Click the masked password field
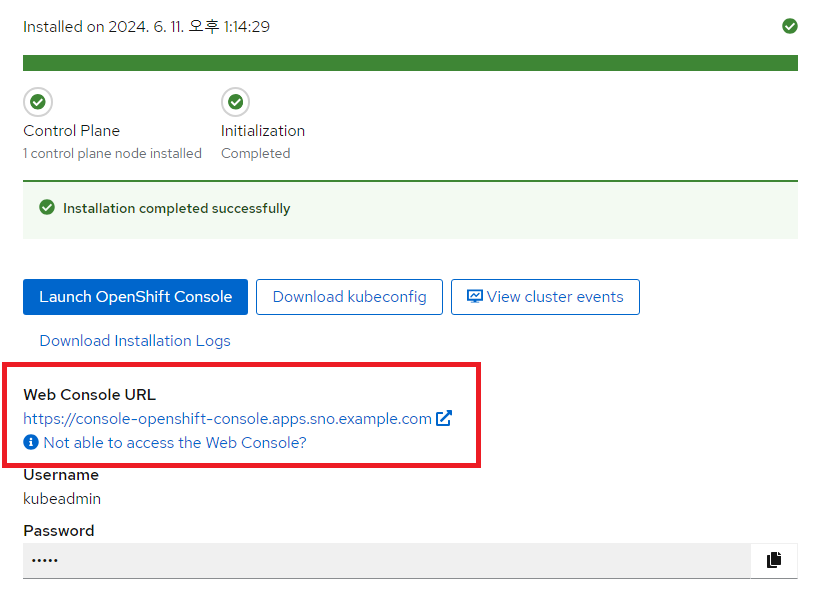Image resolution: width=821 pixels, height=609 pixels. click(x=386, y=560)
